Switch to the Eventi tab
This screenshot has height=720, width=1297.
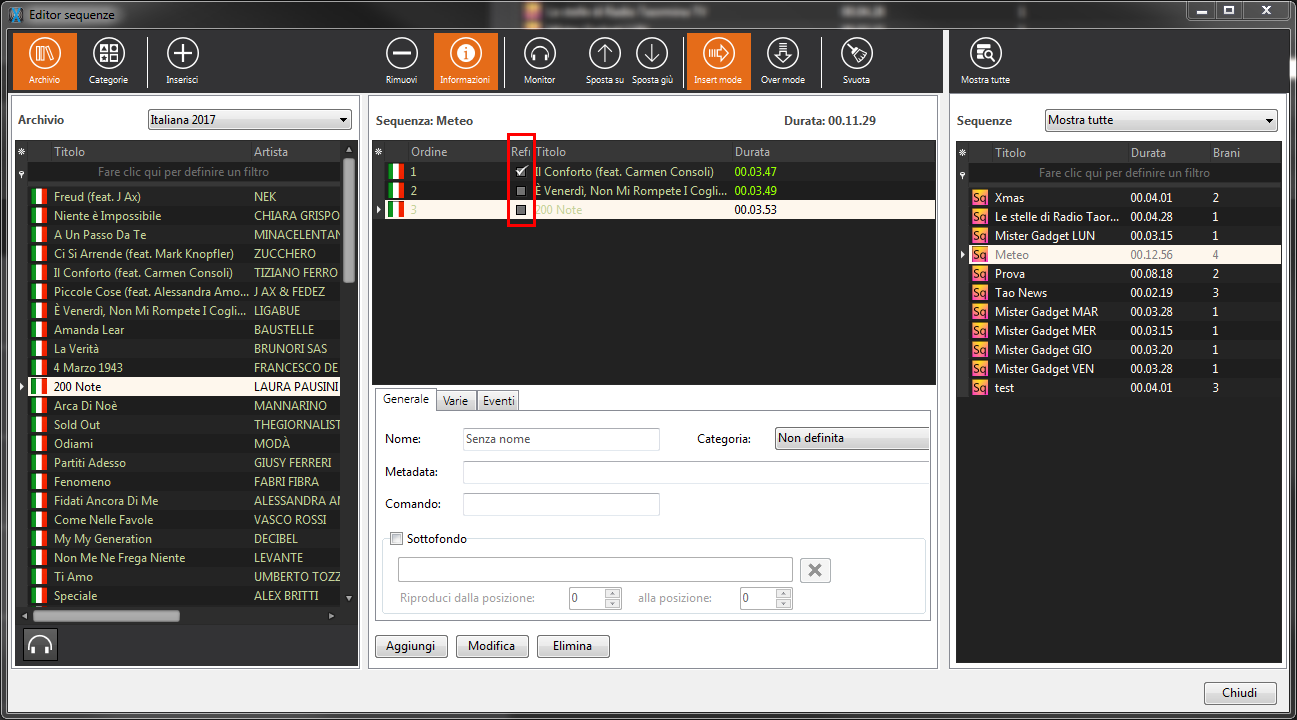click(498, 401)
